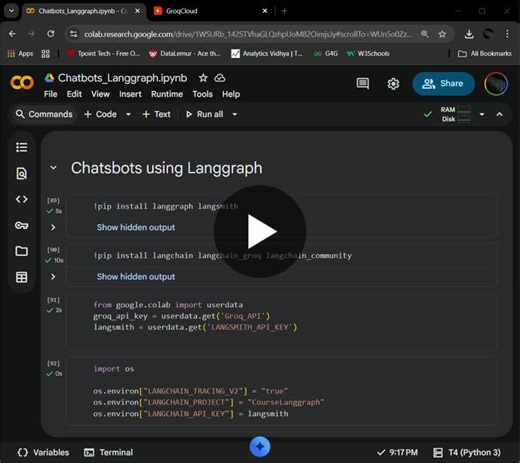This screenshot has height=463, width=520.
Task: Click the cloud save status icon
Action: 220,78
